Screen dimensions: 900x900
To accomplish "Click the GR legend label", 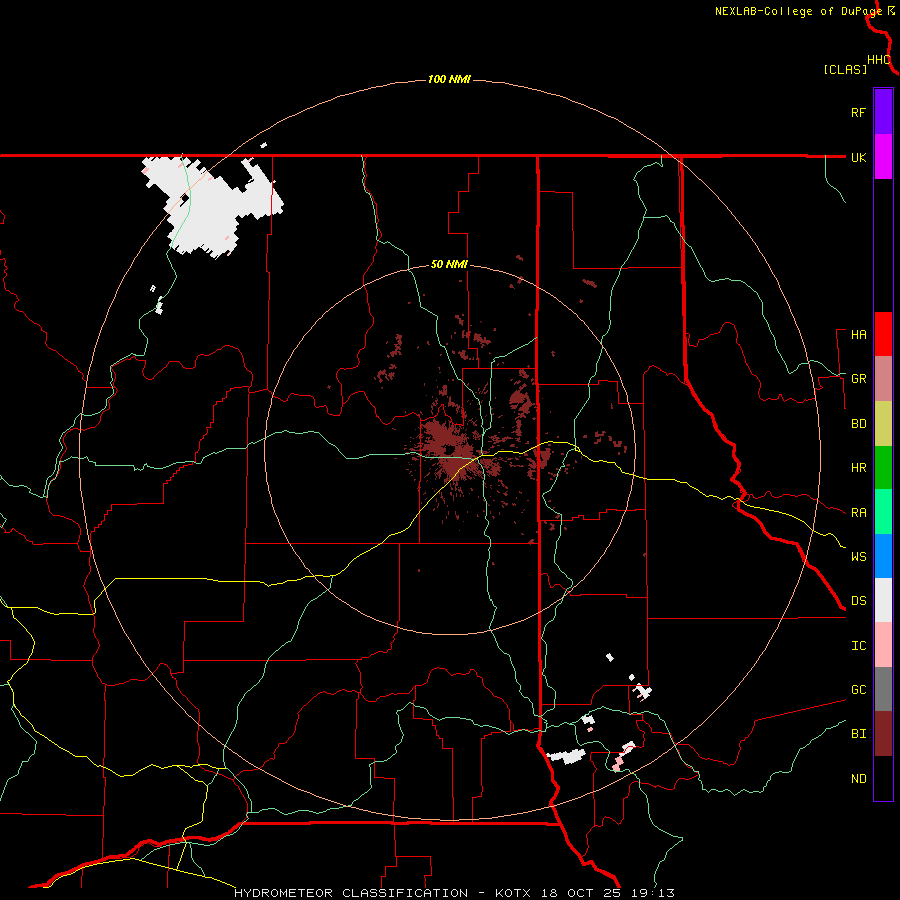I will coord(859,379).
